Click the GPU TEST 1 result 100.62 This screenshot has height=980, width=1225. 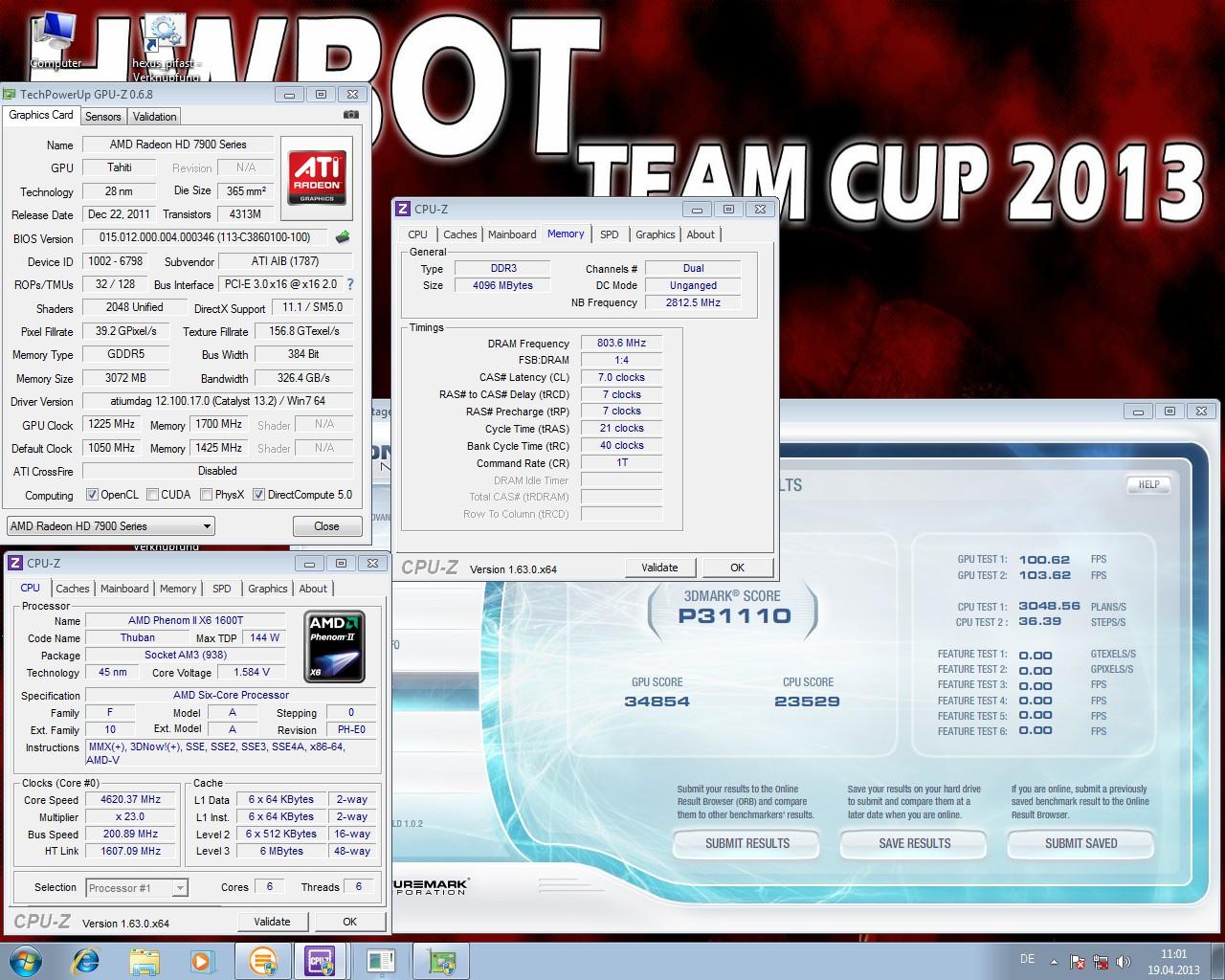pos(1044,560)
